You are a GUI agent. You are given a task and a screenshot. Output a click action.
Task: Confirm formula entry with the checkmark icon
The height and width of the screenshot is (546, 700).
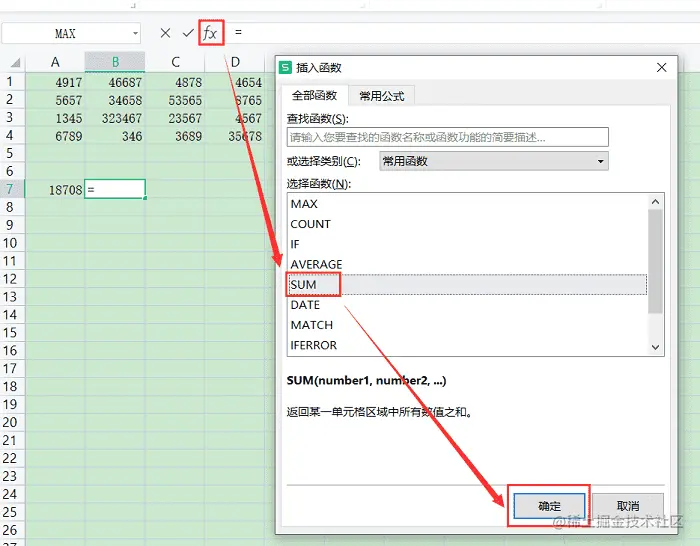(x=188, y=33)
